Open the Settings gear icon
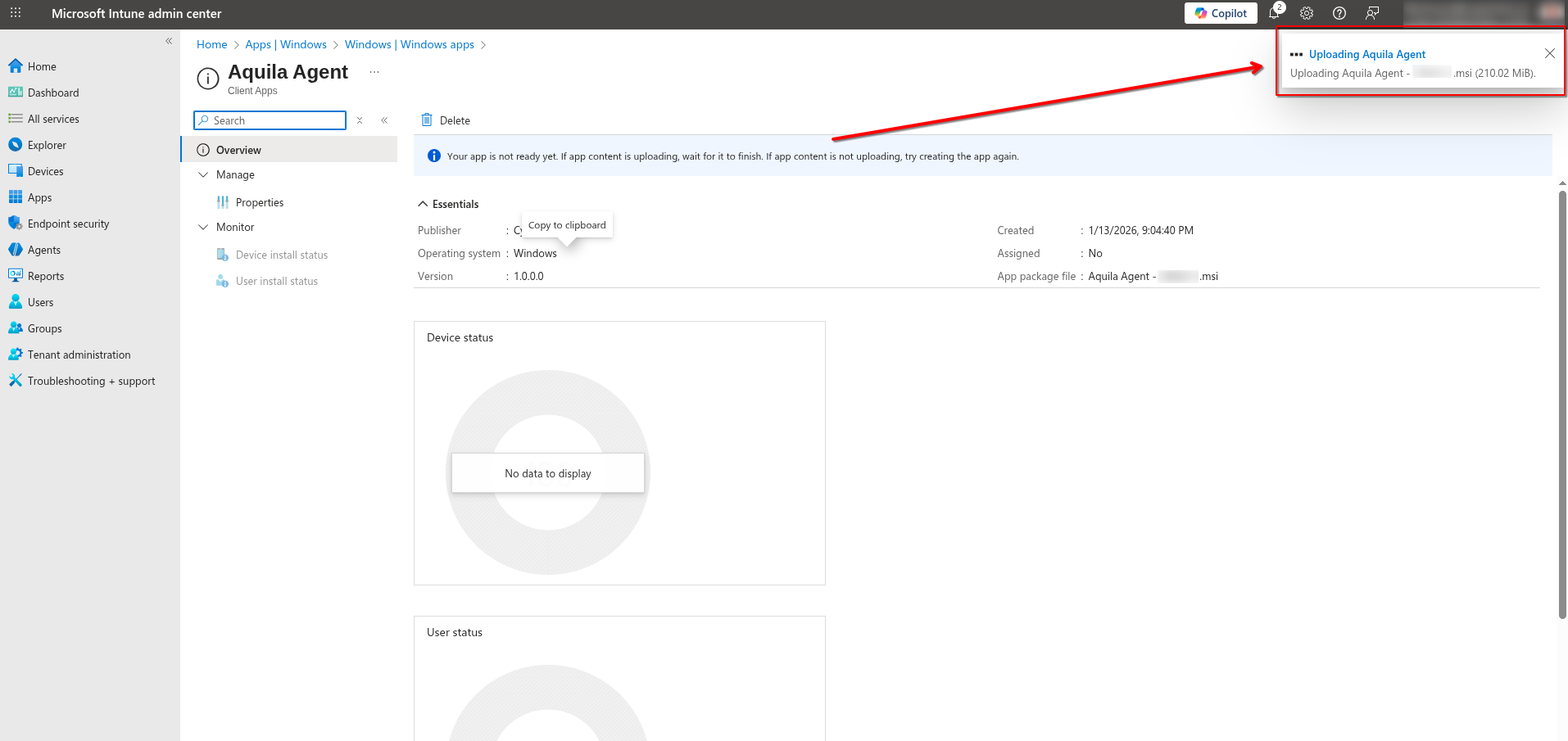1568x741 pixels. pos(1307,13)
